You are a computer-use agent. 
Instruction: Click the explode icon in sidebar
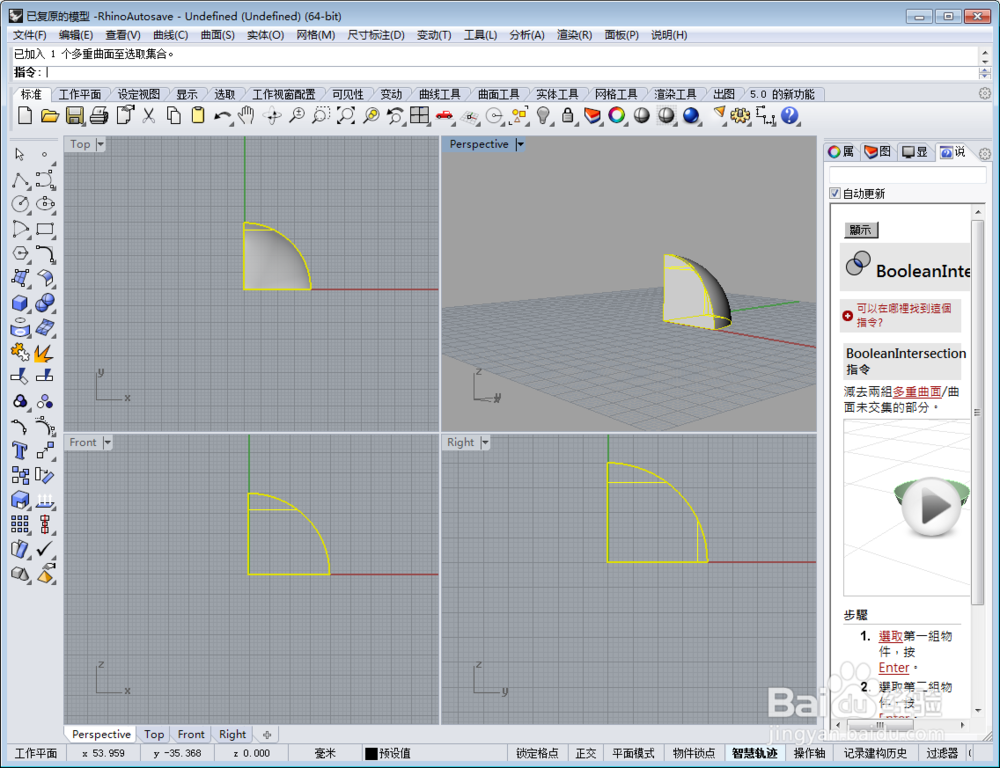click(x=45, y=353)
